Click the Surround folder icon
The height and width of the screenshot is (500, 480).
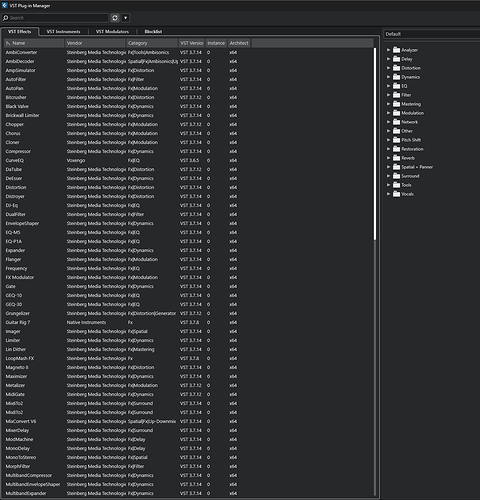pos(396,176)
